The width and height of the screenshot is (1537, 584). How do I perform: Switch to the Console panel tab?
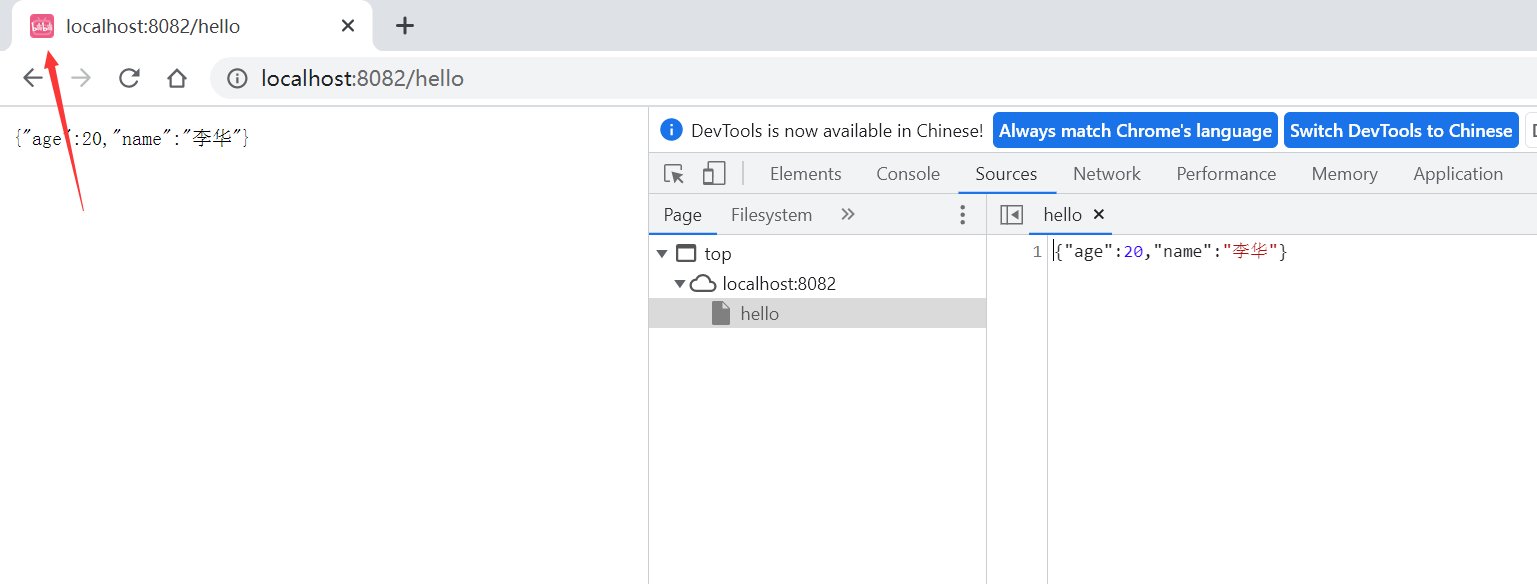[908, 174]
